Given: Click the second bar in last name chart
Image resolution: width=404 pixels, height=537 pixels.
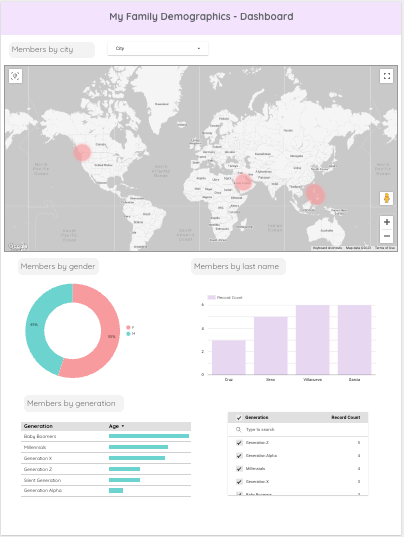Looking at the screenshot, I should [x=270, y=346].
